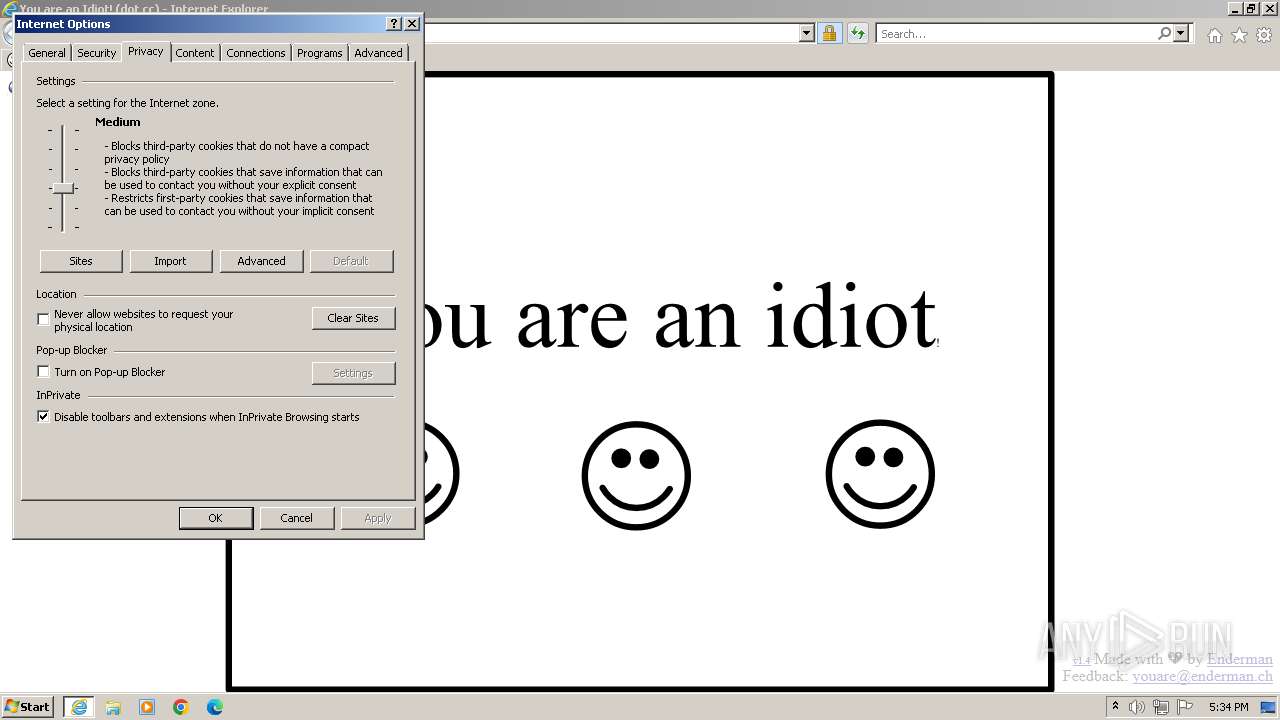Click the Import button

tap(170, 261)
